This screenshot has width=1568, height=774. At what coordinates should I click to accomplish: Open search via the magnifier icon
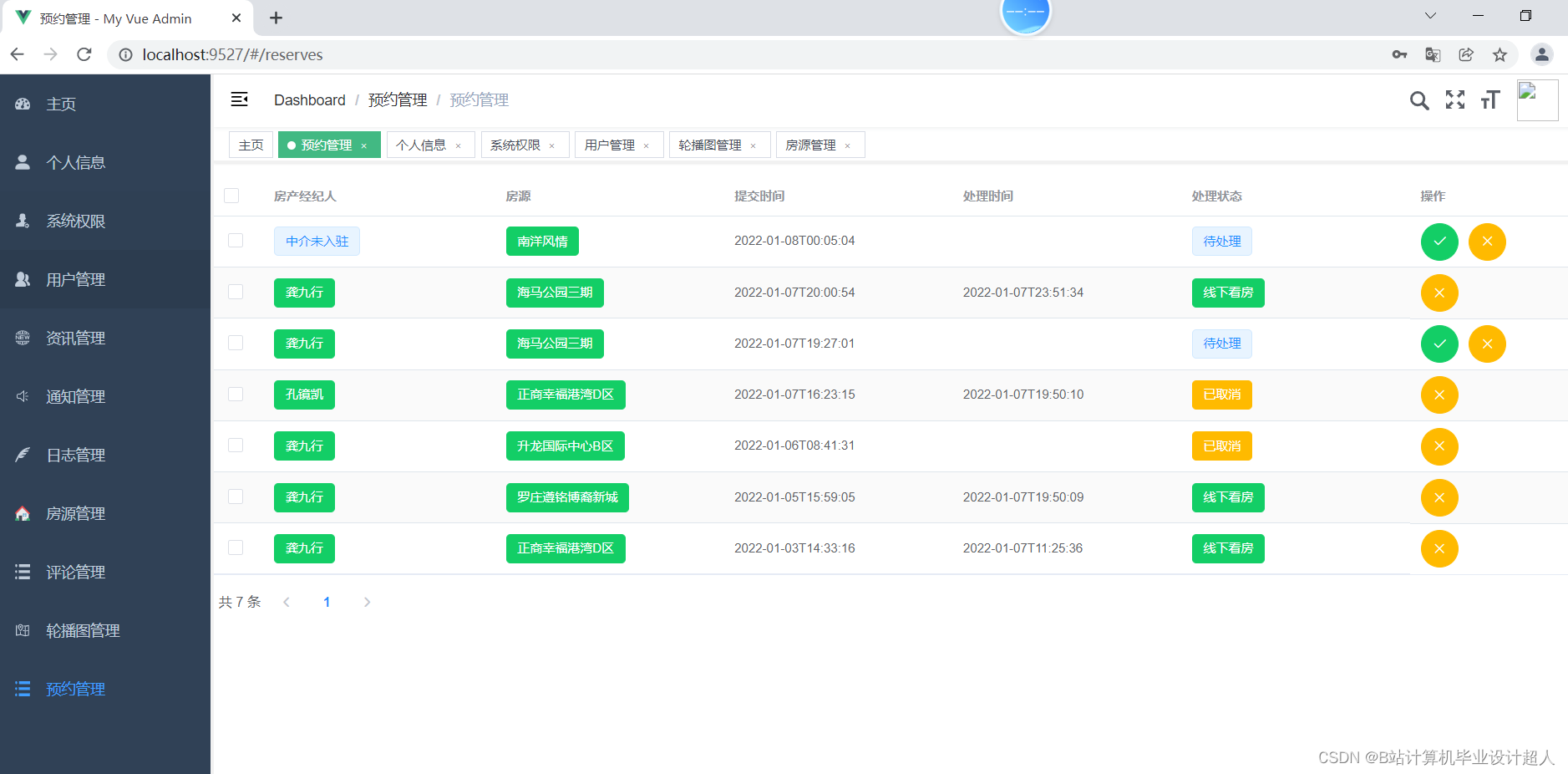(x=1419, y=99)
